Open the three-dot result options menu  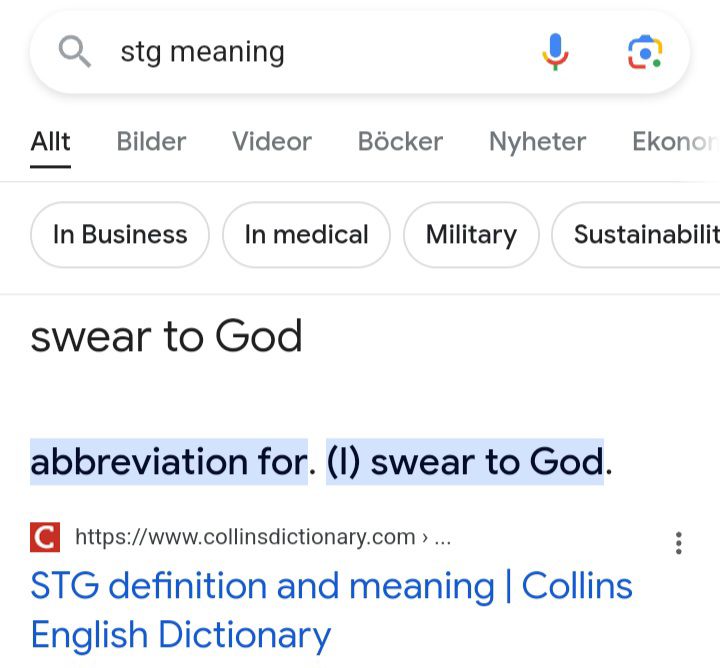tap(679, 543)
